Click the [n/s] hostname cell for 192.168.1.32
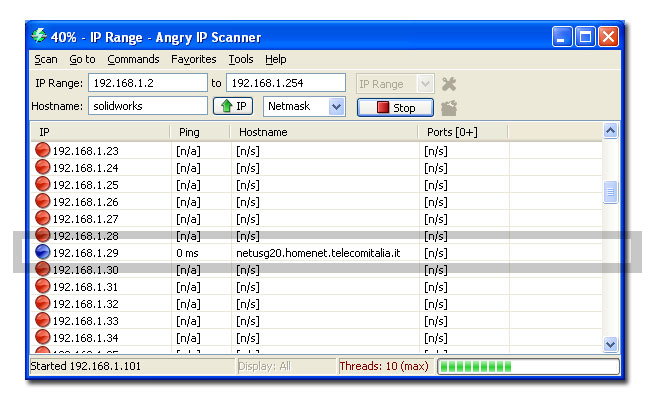 click(x=248, y=304)
